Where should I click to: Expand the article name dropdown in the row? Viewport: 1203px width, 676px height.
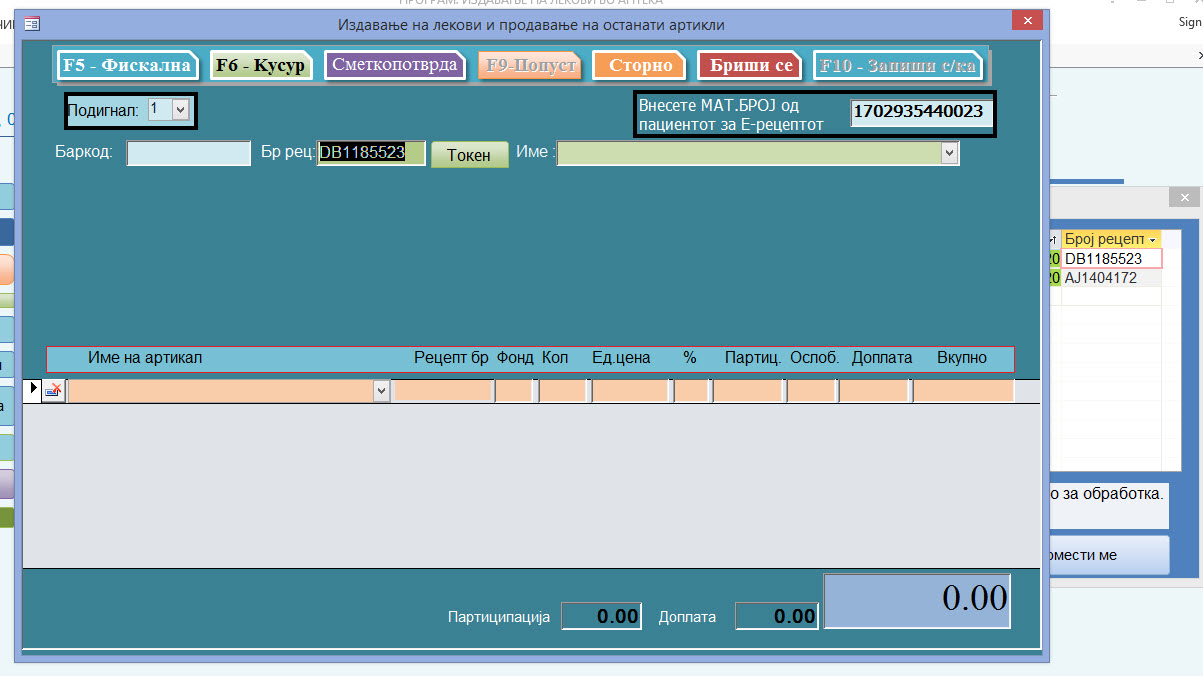pyautogui.click(x=381, y=392)
